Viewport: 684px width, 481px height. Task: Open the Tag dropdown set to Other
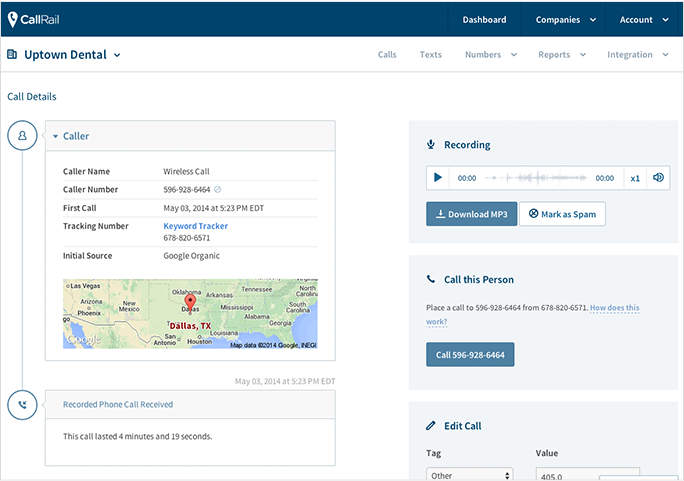pos(469,474)
